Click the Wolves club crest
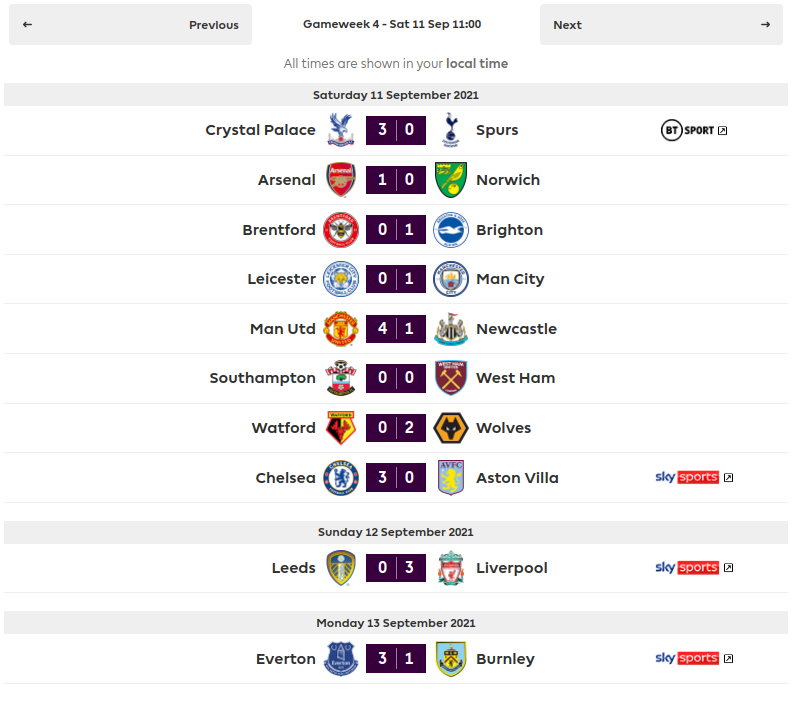Screen dimensions: 793x707 (451, 428)
